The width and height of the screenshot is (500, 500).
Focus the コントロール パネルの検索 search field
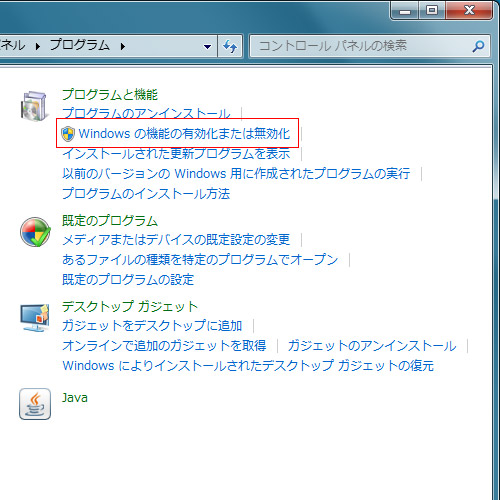click(370, 46)
